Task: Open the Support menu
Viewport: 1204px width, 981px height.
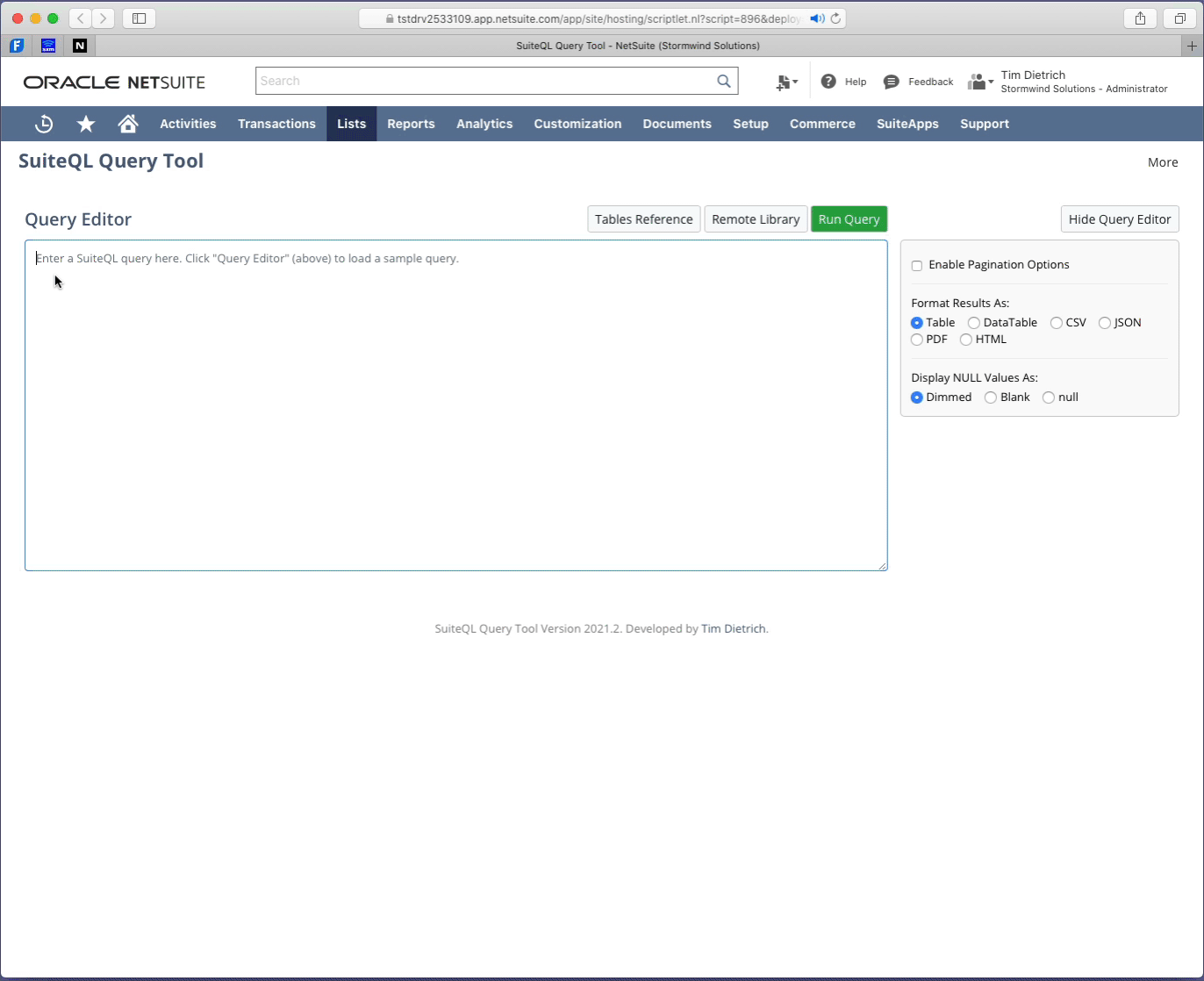Action: pos(985,124)
